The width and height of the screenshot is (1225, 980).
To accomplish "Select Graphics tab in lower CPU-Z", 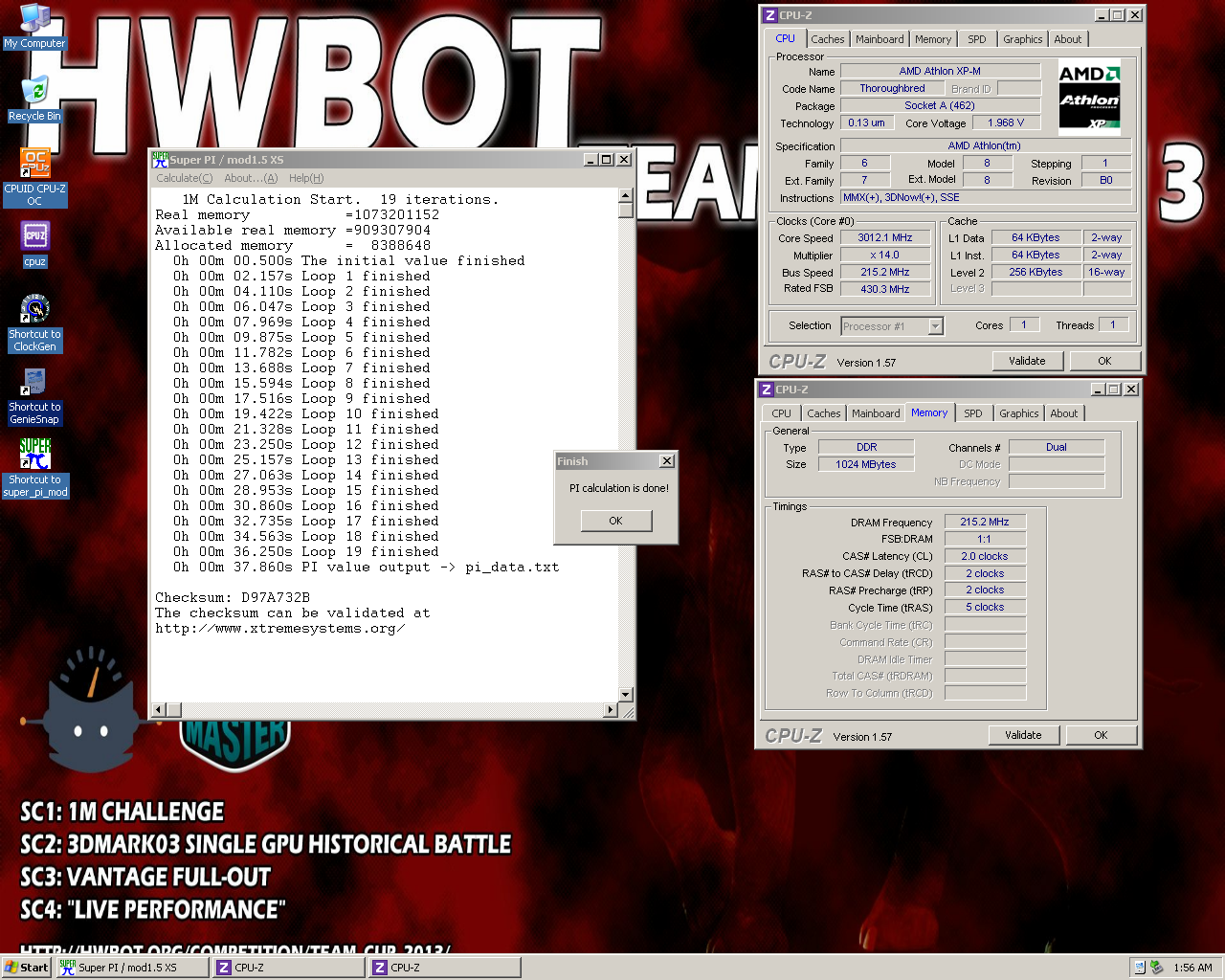I will (x=1018, y=413).
